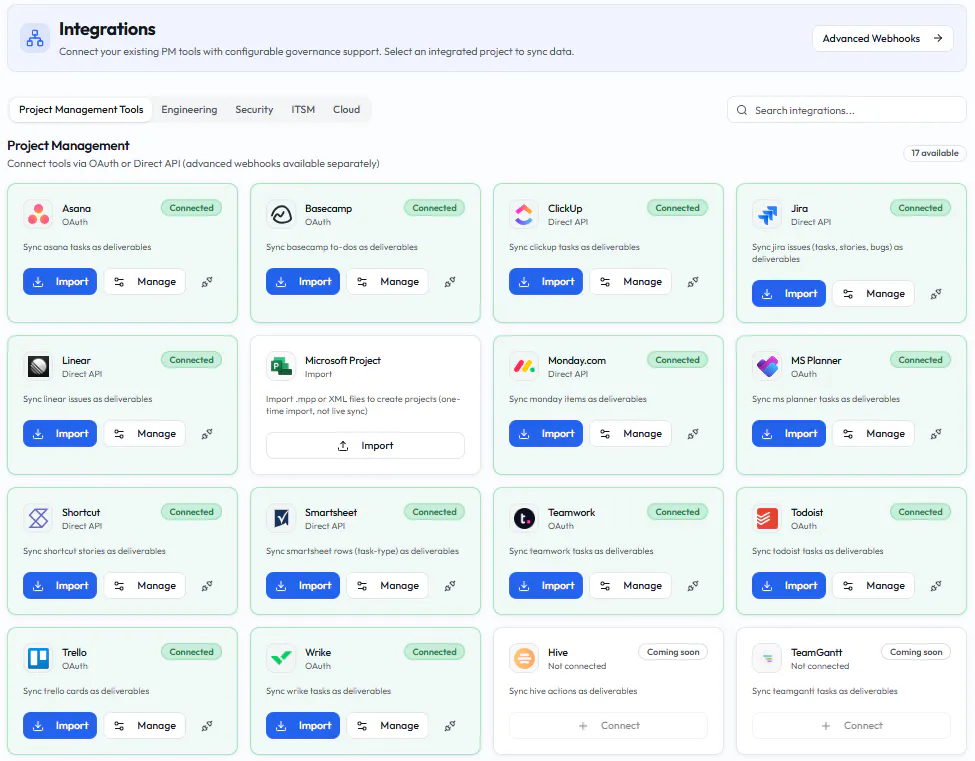Import tasks from Asana
975x761 pixels.
pyautogui.click(x=60, y=282)
